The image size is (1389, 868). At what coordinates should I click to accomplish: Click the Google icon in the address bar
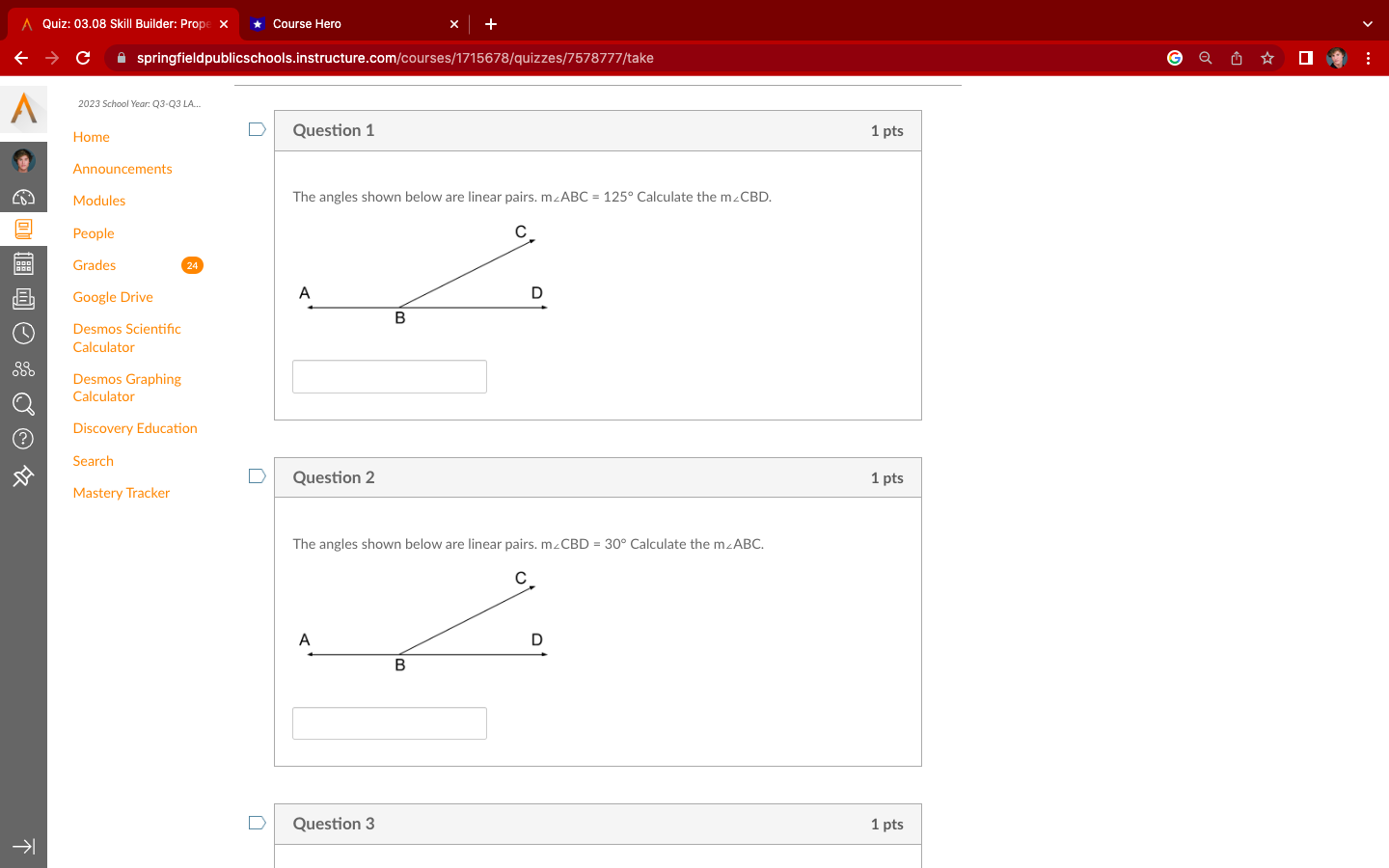coord(1175,58)
